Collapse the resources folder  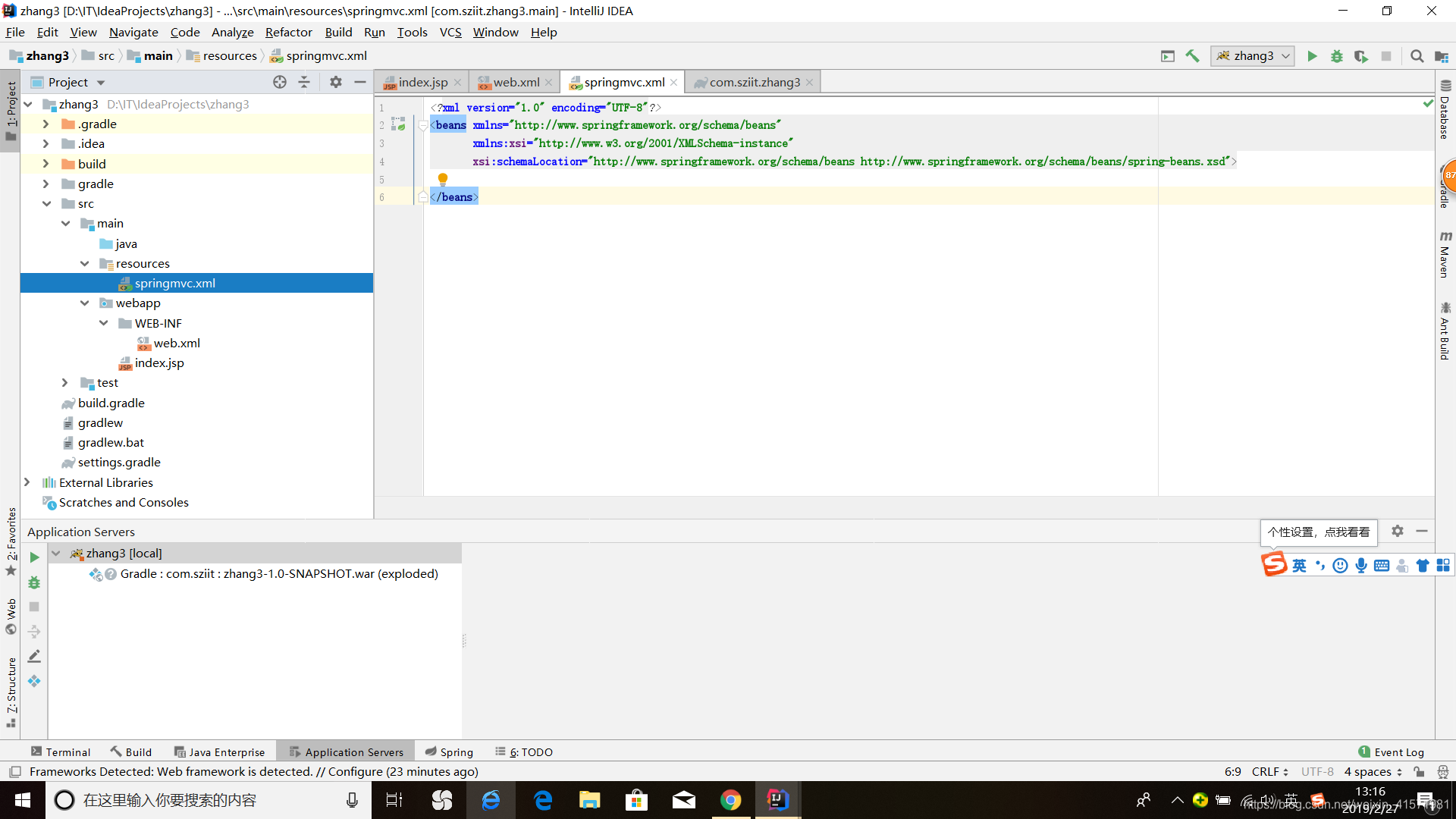pos(84,263)
